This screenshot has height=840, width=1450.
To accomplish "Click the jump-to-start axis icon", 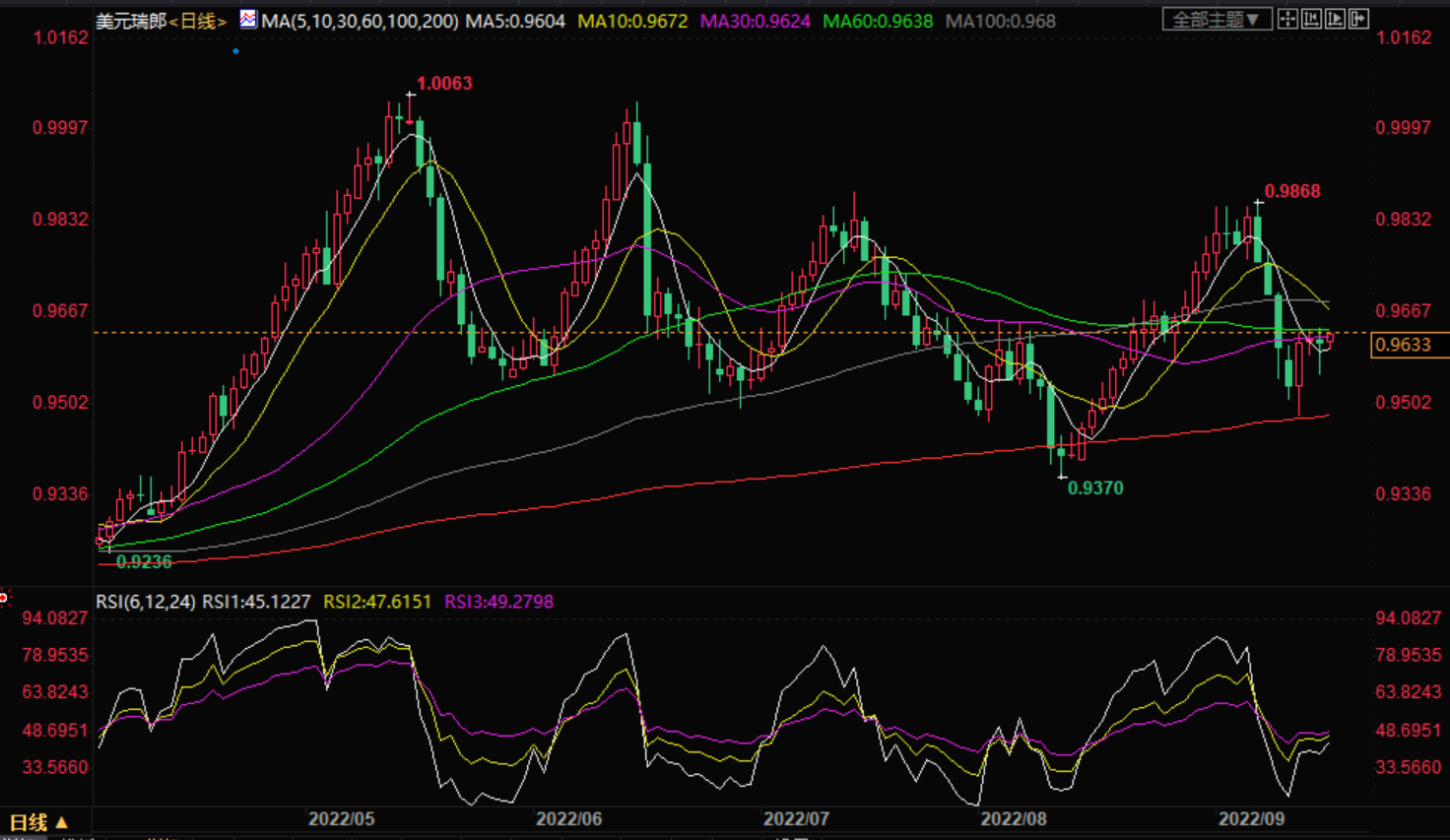I will click(1311, 19).
